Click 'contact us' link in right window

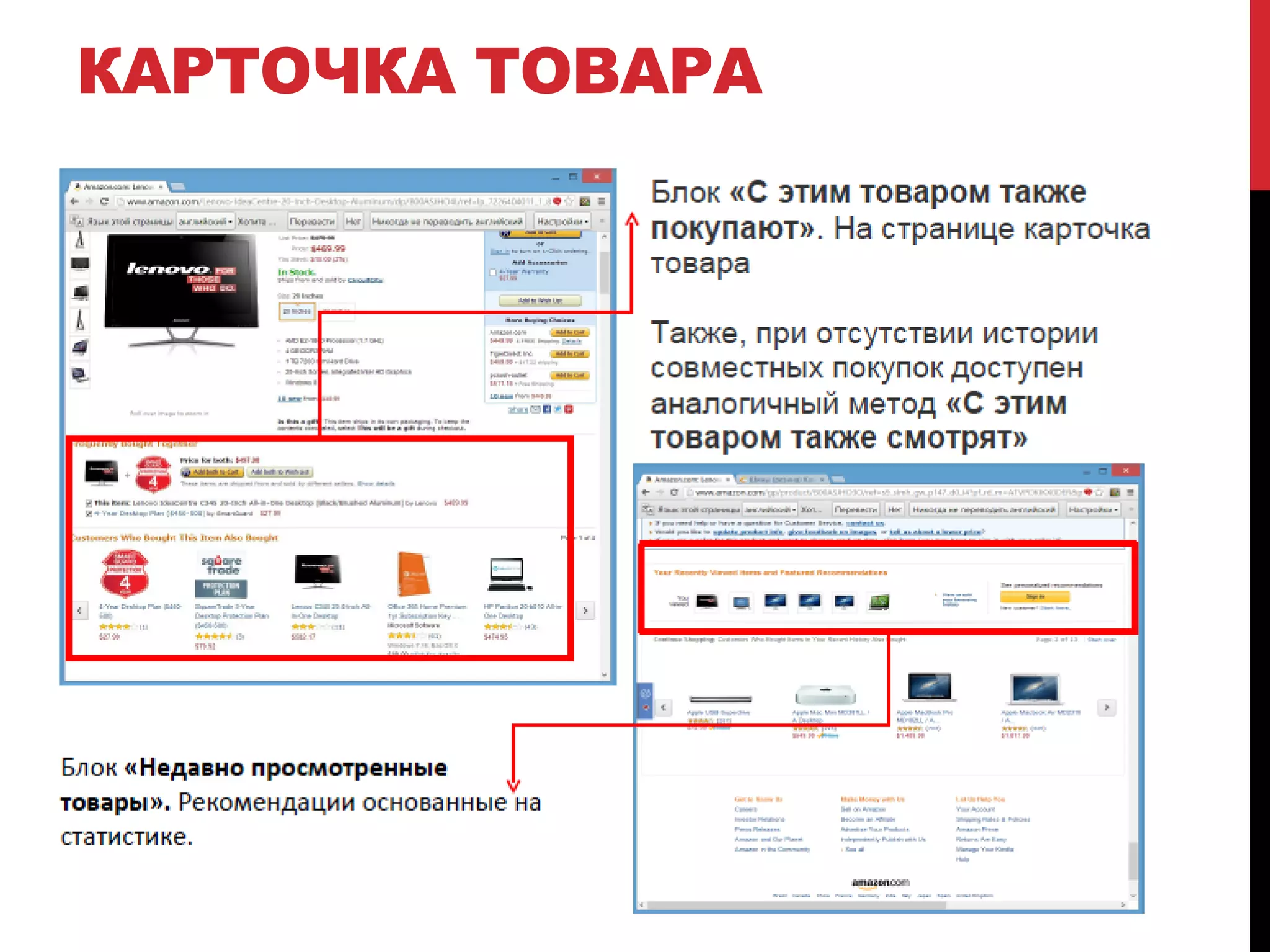865,524
